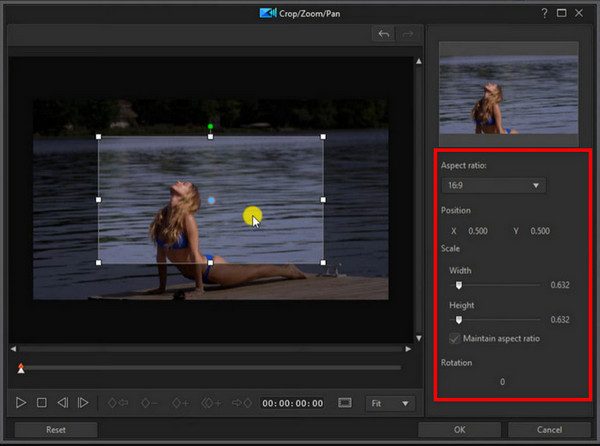Stop playback with the square button
Image resolution: width=600 pixels, height=446 pixels.
tap(42, 403)
